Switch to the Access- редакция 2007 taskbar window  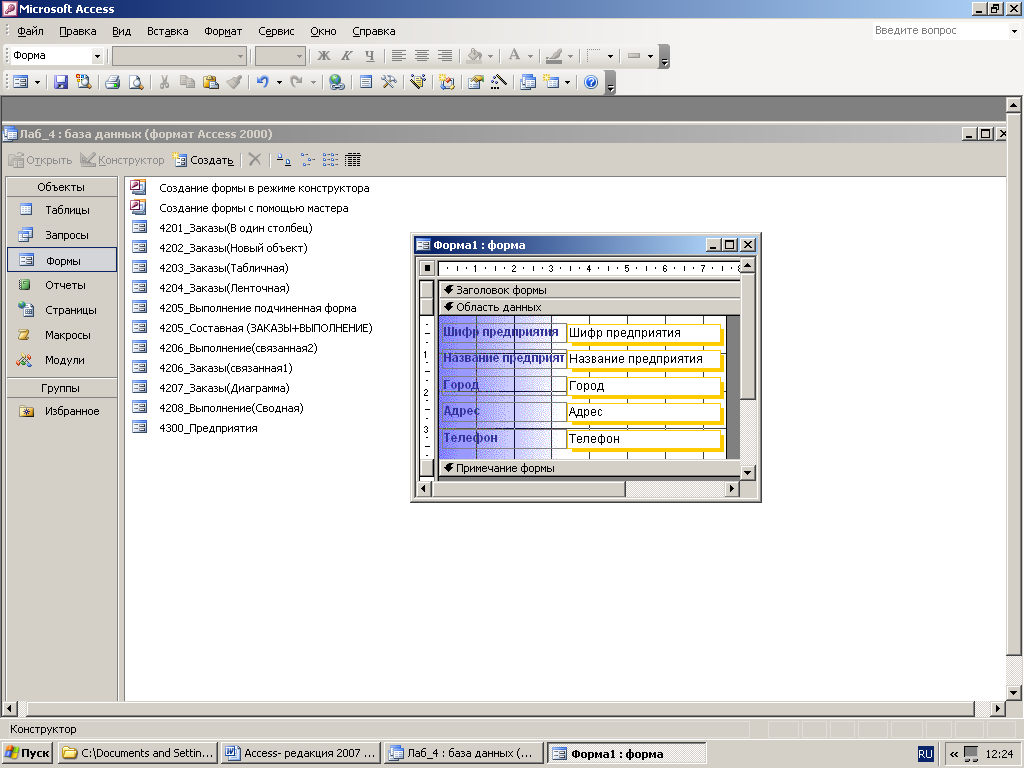tap(300, 753)
